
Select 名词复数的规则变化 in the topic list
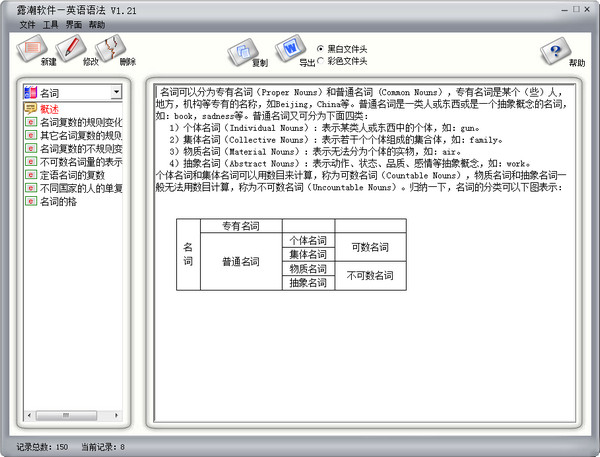coord(80,122)
